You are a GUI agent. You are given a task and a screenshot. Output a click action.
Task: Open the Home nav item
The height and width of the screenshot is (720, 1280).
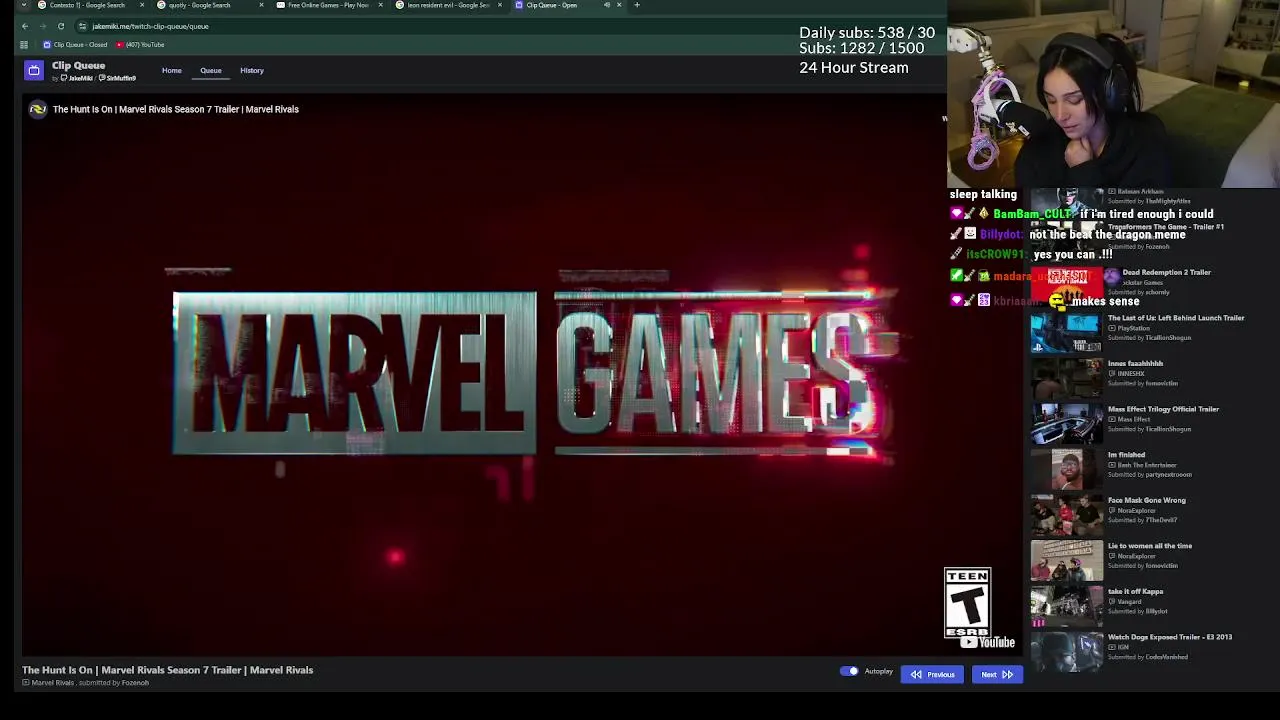pyautogui.click(x=172, y=70)
